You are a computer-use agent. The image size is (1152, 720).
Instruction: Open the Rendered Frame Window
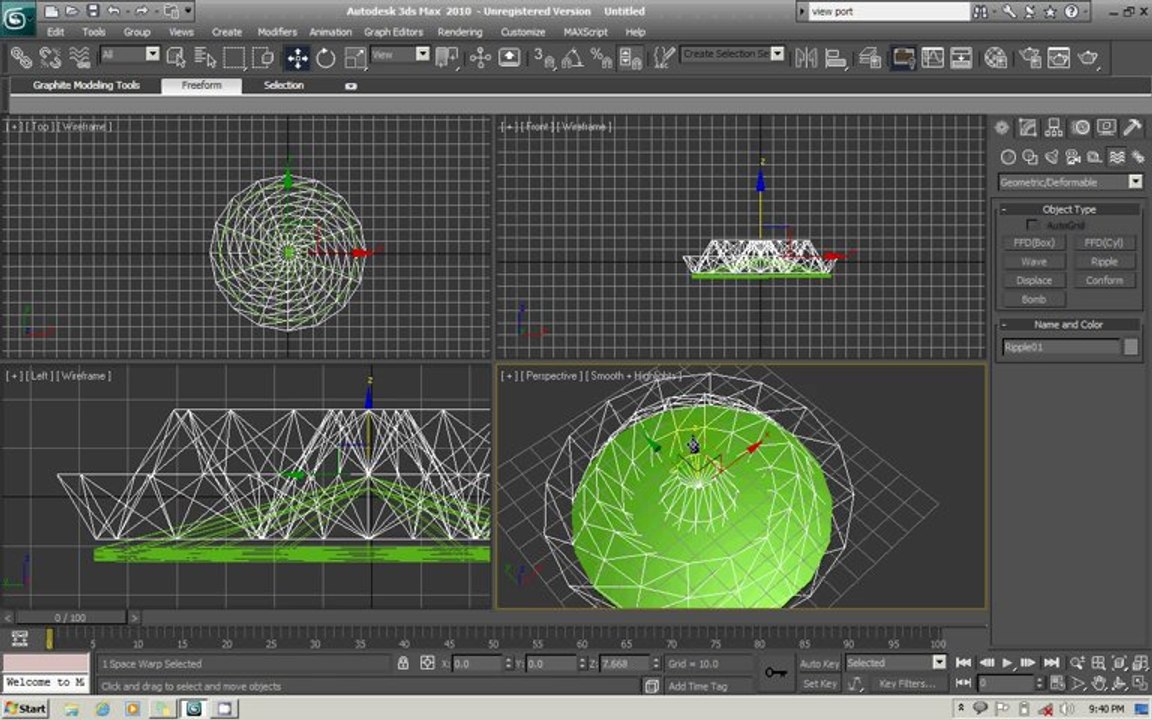click(1059, 57)
